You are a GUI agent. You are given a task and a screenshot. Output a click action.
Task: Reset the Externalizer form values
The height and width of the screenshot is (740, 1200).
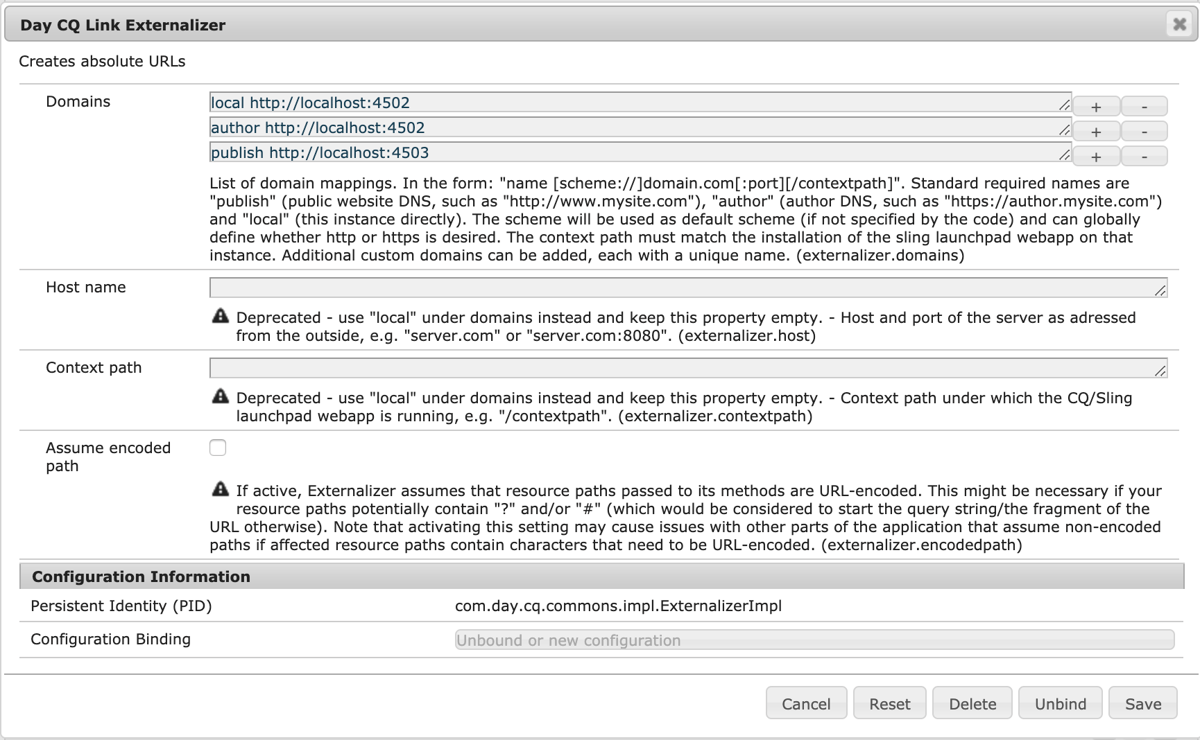click(x=889, y=703)
